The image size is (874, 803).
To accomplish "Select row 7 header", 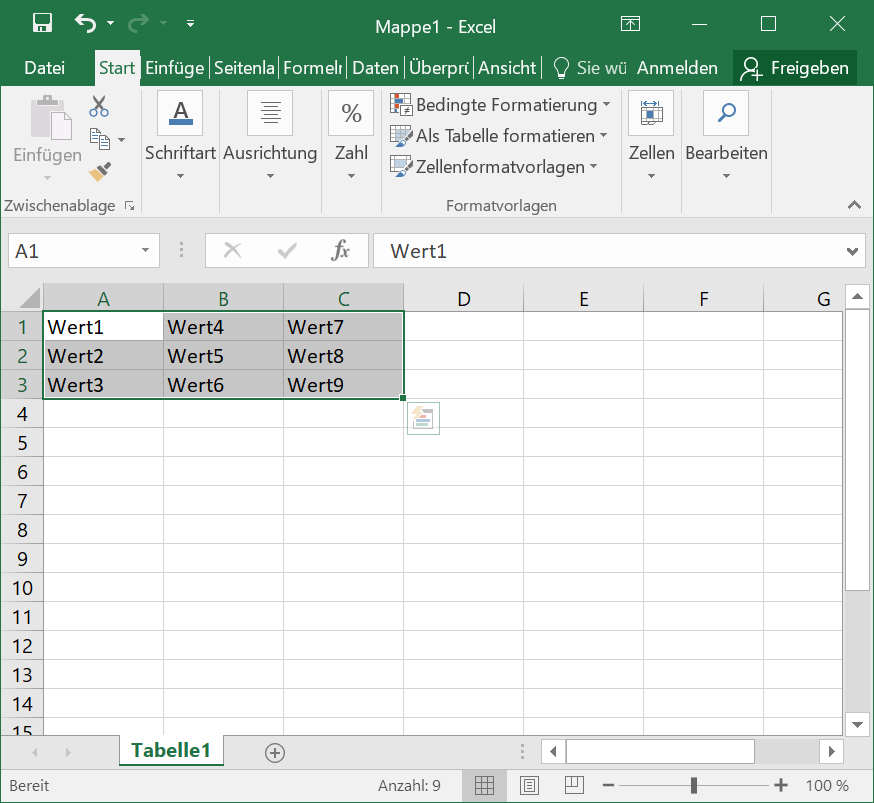I will 22,501.
